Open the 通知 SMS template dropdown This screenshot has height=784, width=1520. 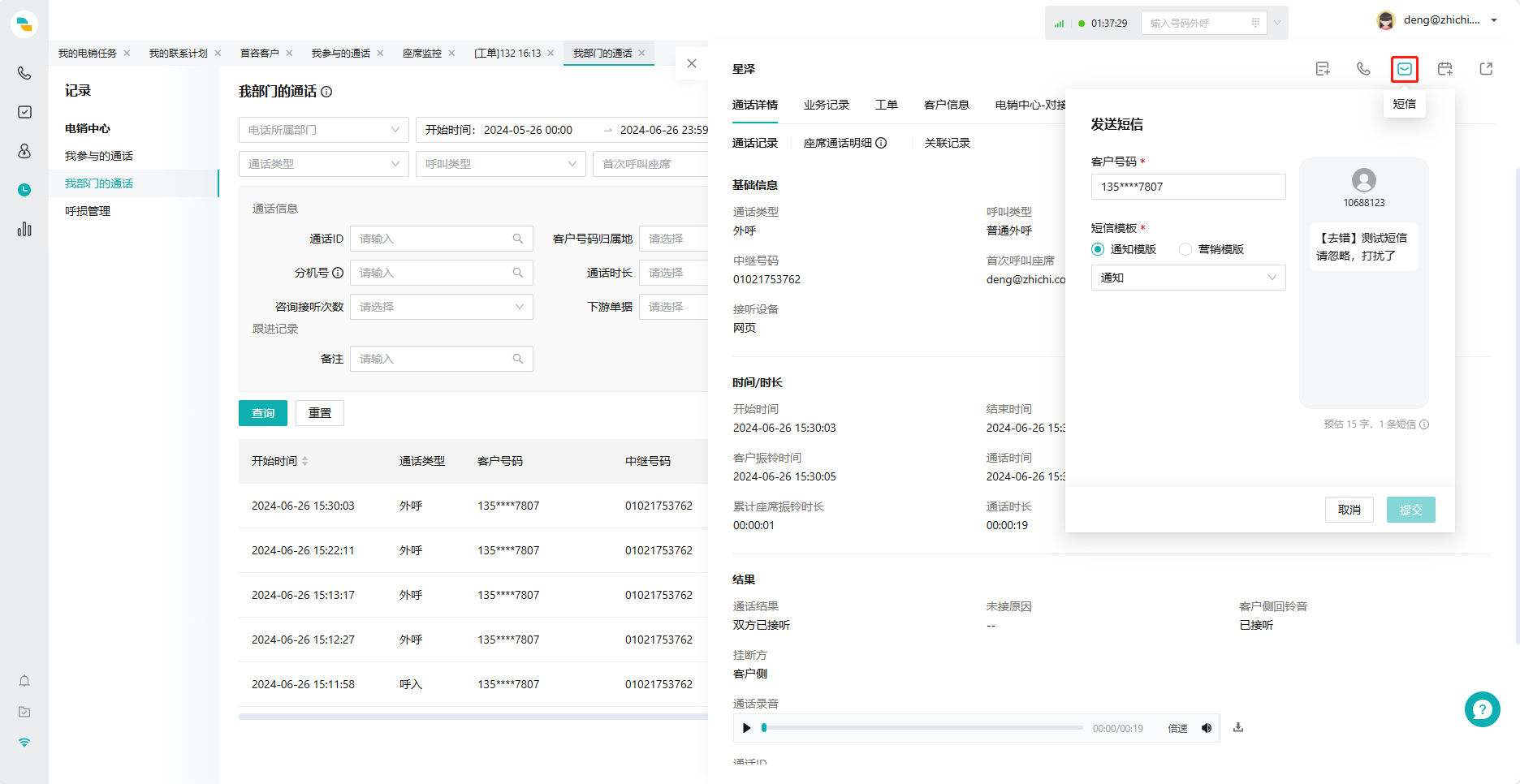point(1189,278)
